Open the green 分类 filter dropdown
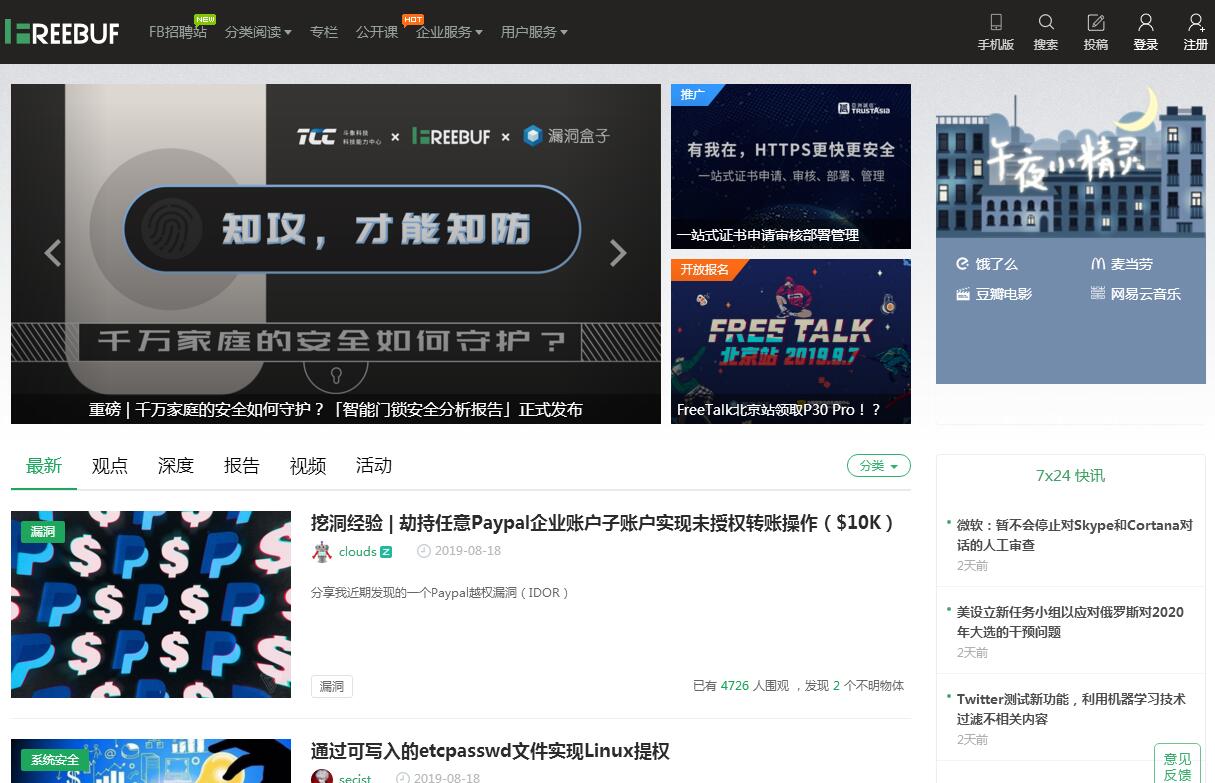1215x783 pixels. (878, 466)
